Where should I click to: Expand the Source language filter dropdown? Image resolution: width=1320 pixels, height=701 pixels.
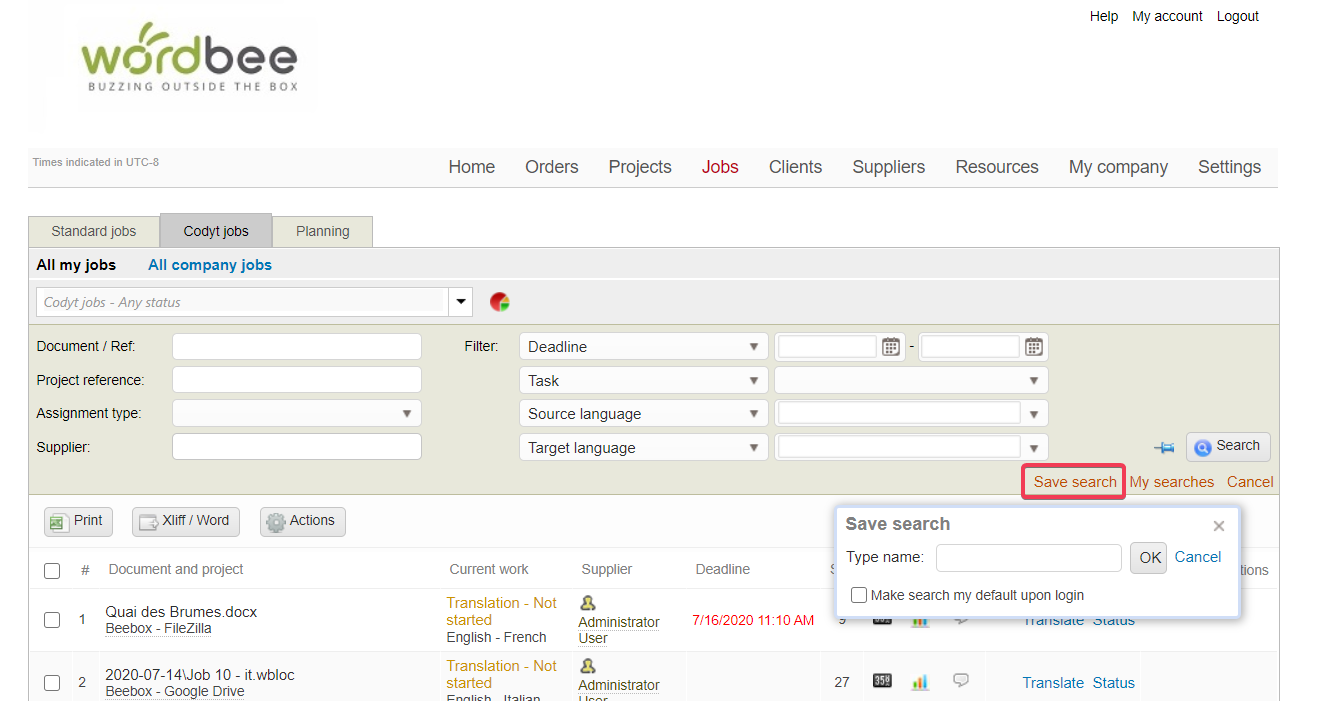pos(1034,414)
